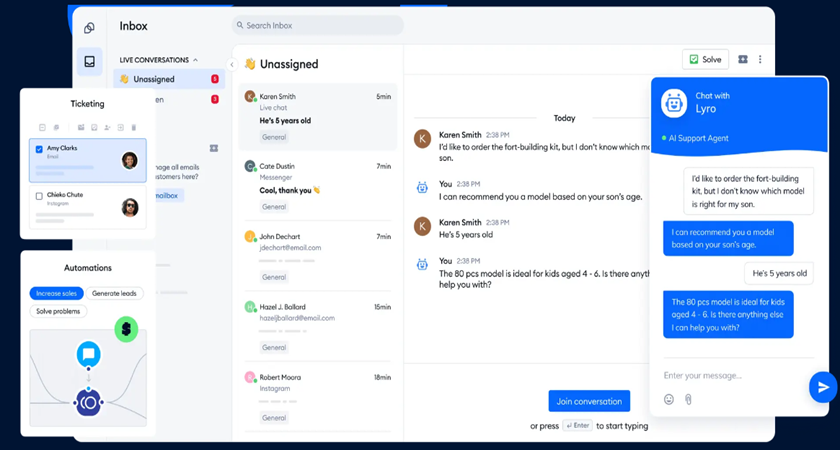Image resolution: width=840 pixels, height=450 pixels.
Task: Click 'hazeljballard@email.com' in the list
Action: click(x=297, y=318)
